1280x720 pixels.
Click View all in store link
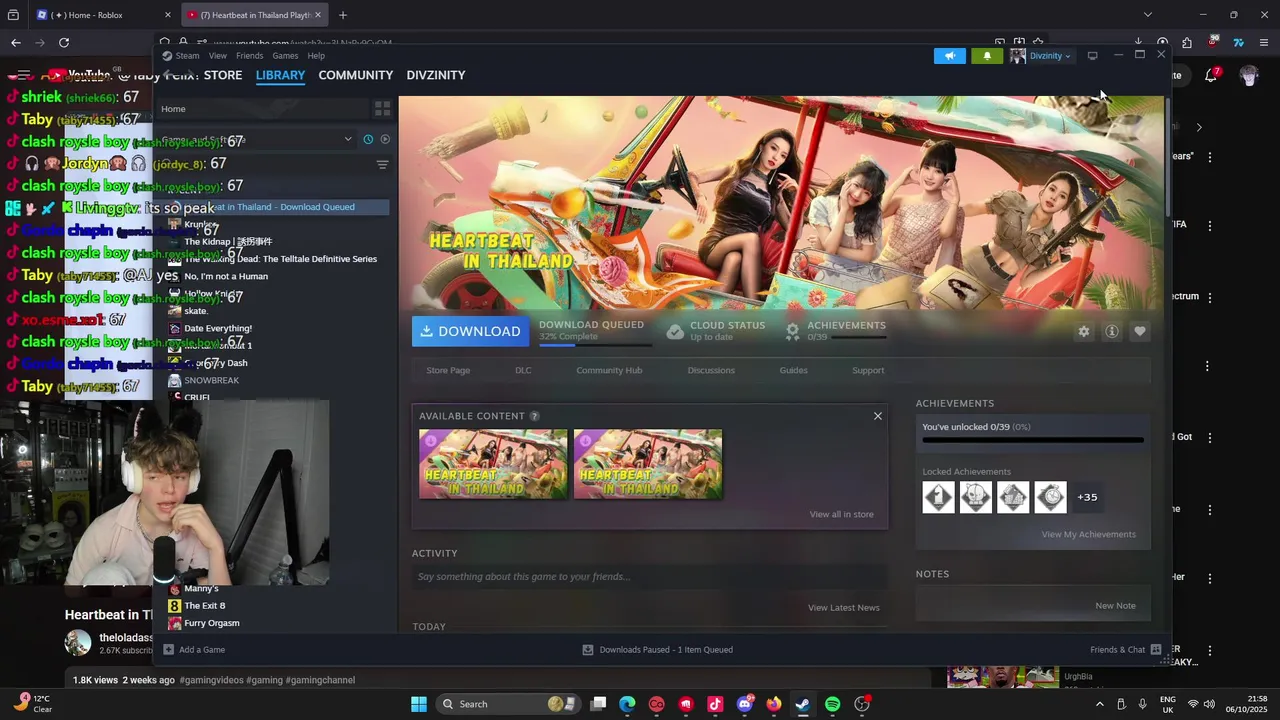(841, 514)
